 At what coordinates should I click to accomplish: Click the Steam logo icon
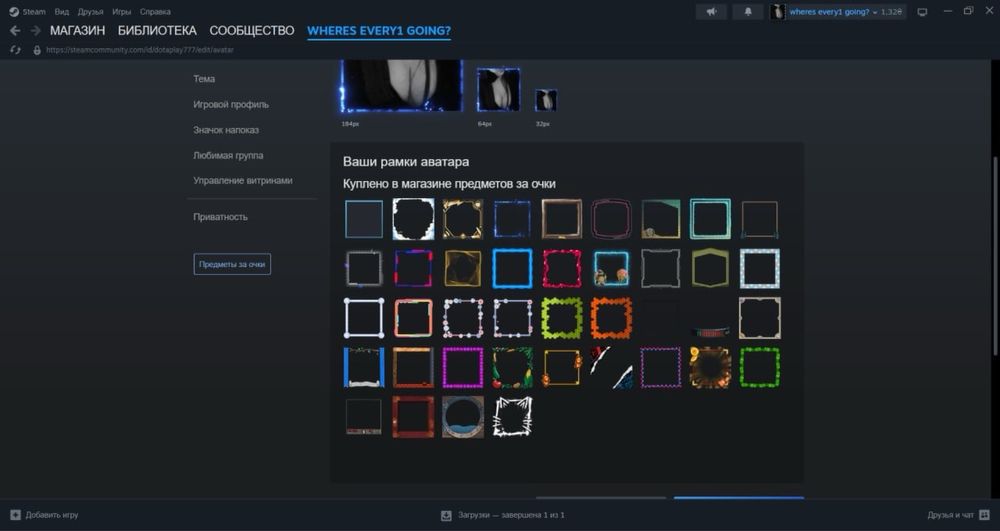point(14,11)
